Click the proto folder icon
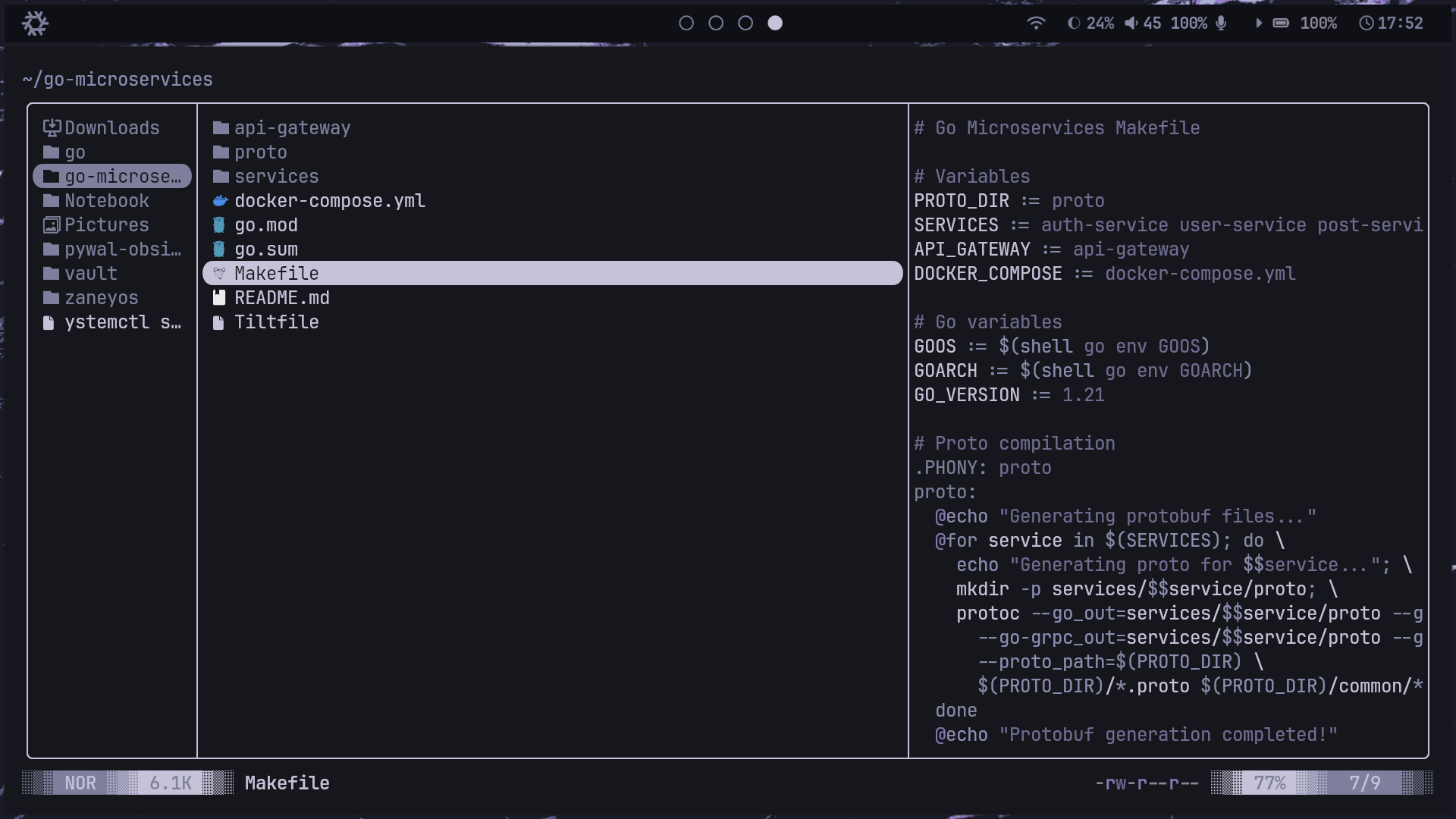Viewport: 1456px width, 819px height. tap(221, 152)
